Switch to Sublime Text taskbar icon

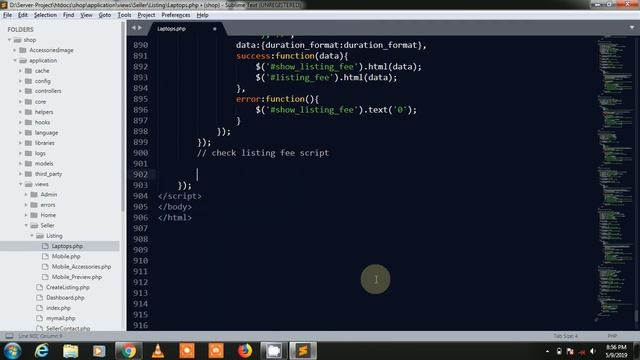click(303, 351)
